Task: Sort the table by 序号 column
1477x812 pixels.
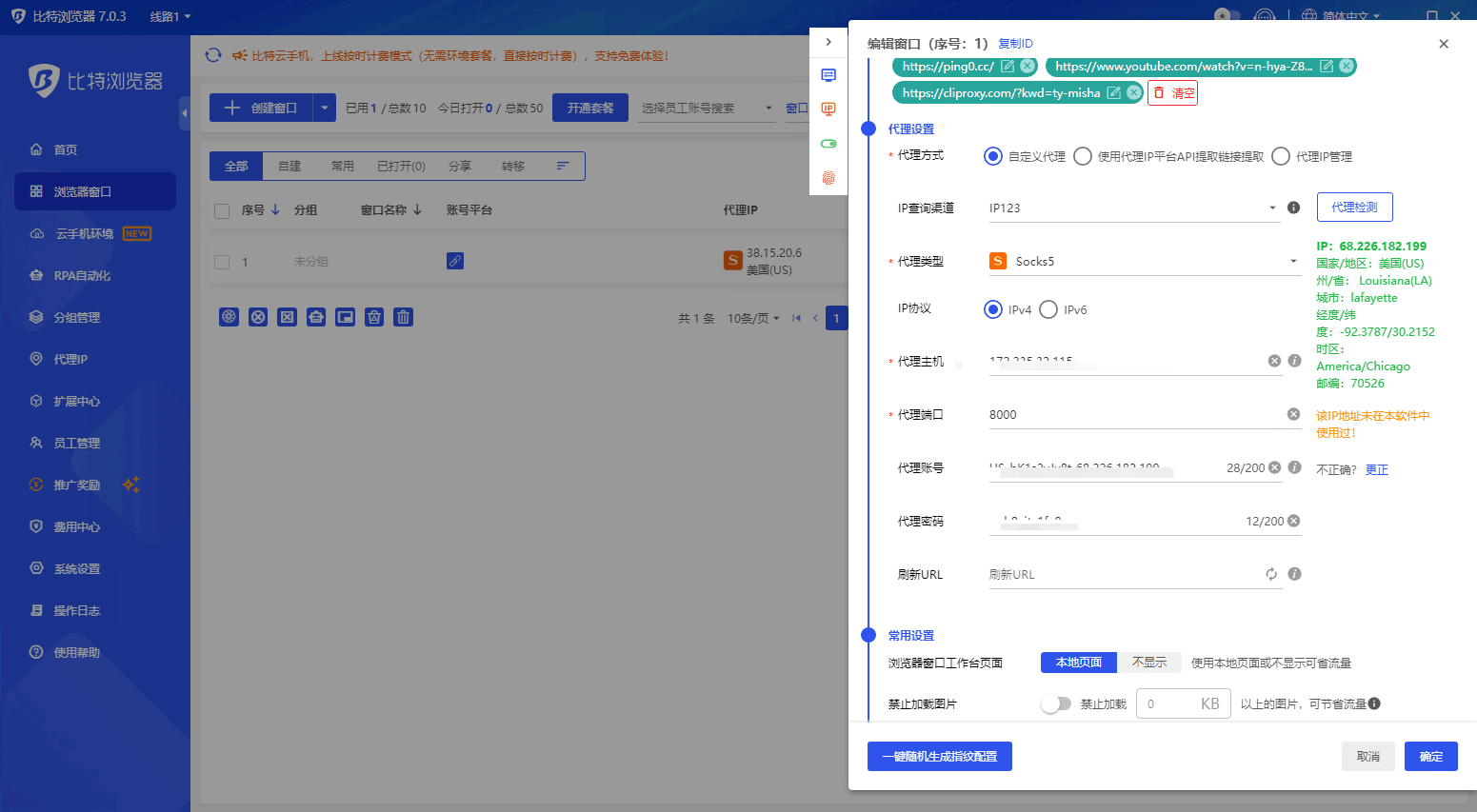Action: tap(261, 210)
